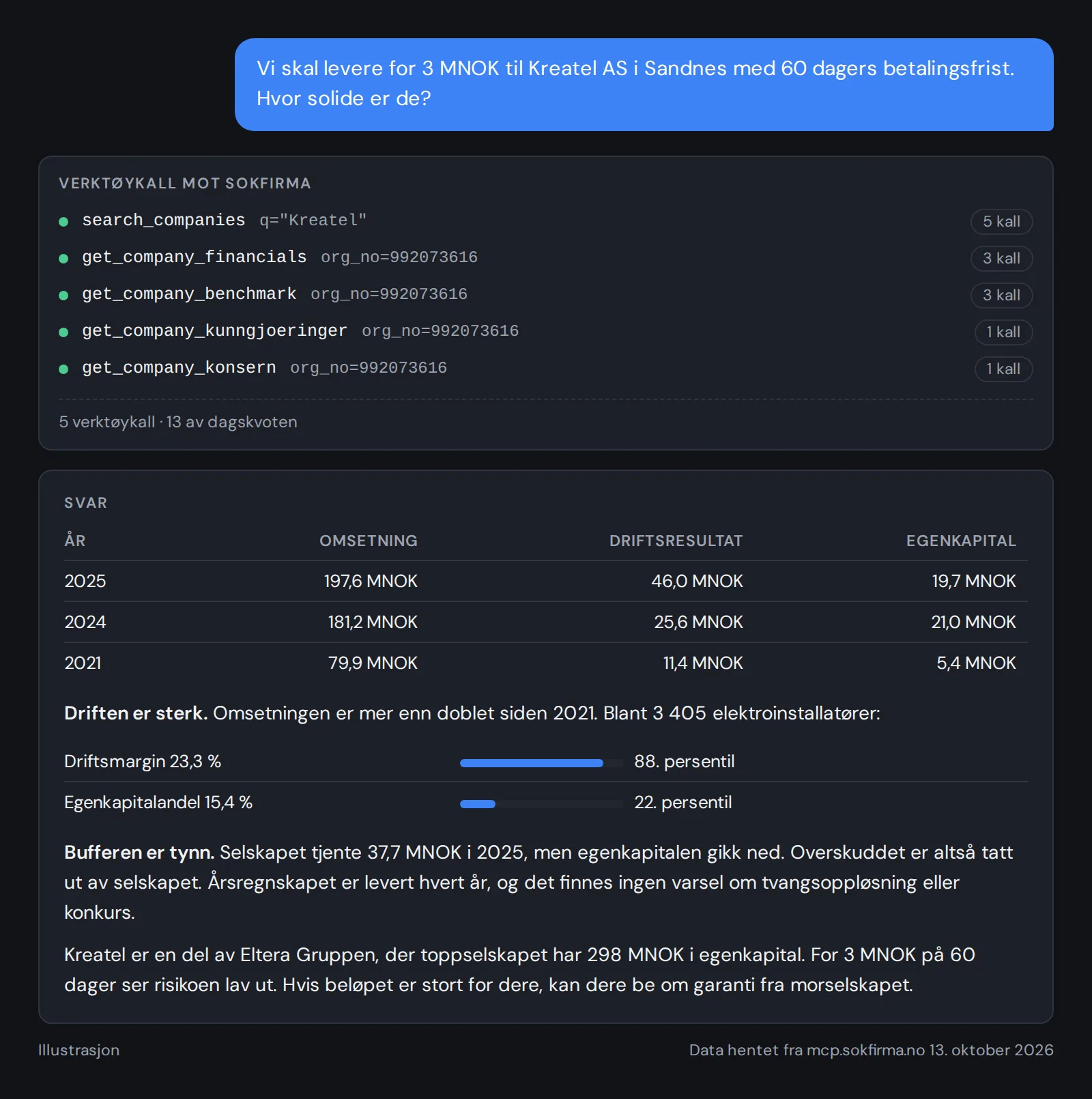Image resolution: width=1092 pixels, height=1099 pixels.
Task: Click the green dot beside get_company_financials
Action: coord(63,259)
